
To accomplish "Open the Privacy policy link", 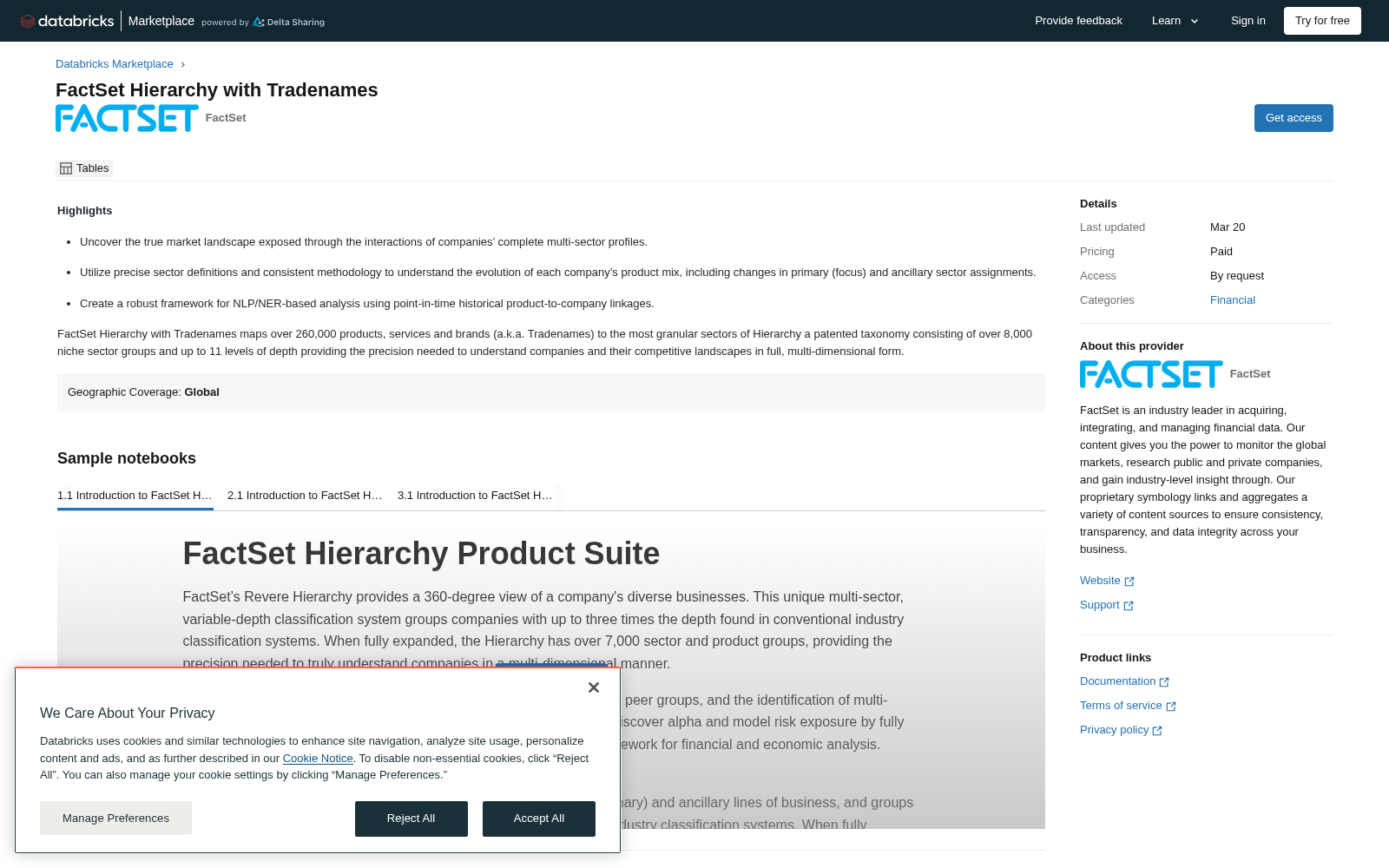I will coord(1114,730).
